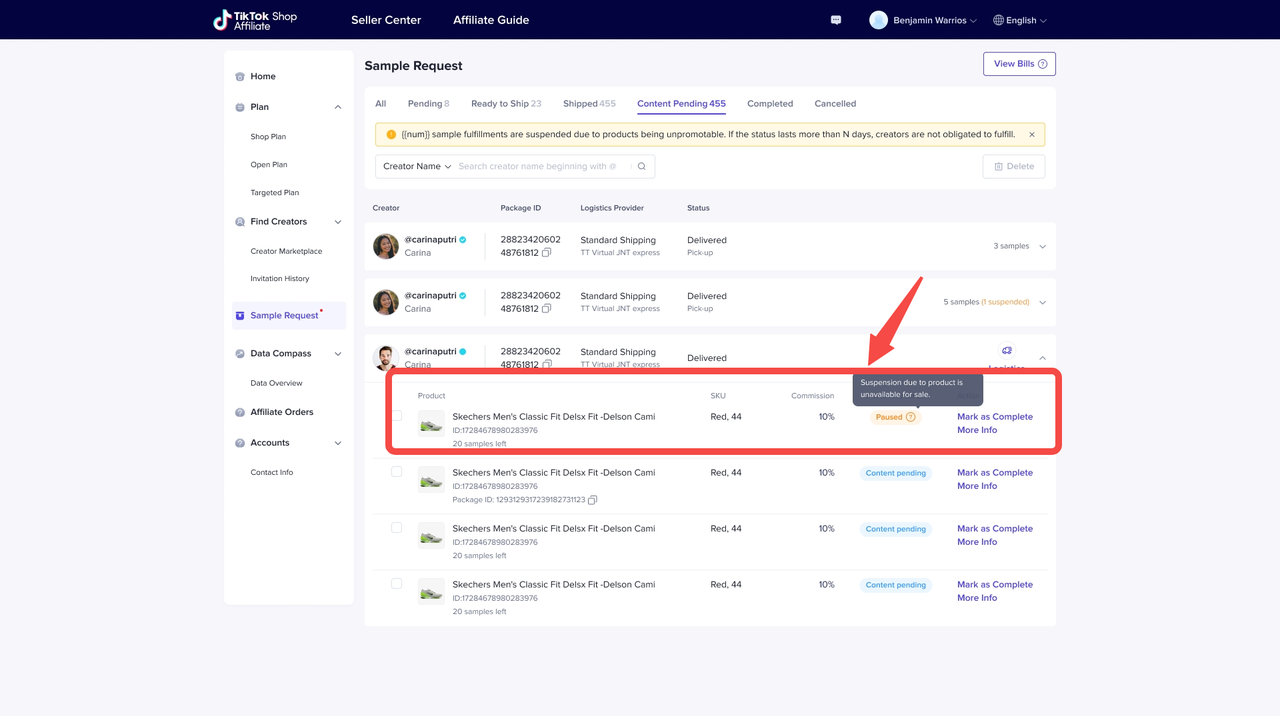This screenshot has width=1280, height=716.
Task: Click the search magnifier icon
Action: [x=642, y=167]
